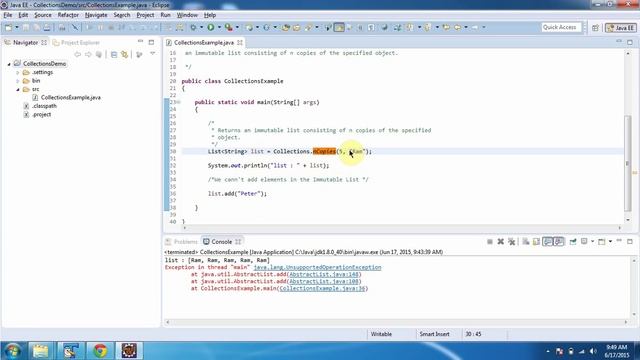Open the Open Console dropdown arrow
The image size is (640, 360).
(610, 242)
